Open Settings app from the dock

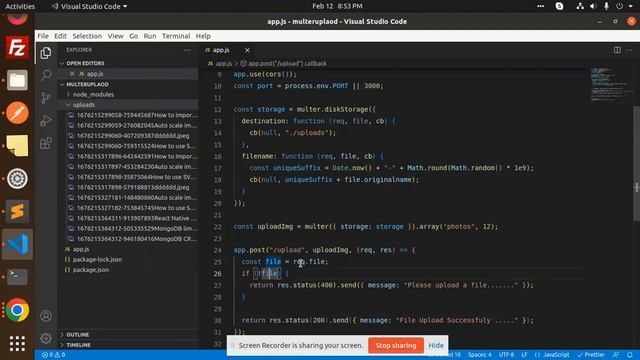tap(17, 178)
